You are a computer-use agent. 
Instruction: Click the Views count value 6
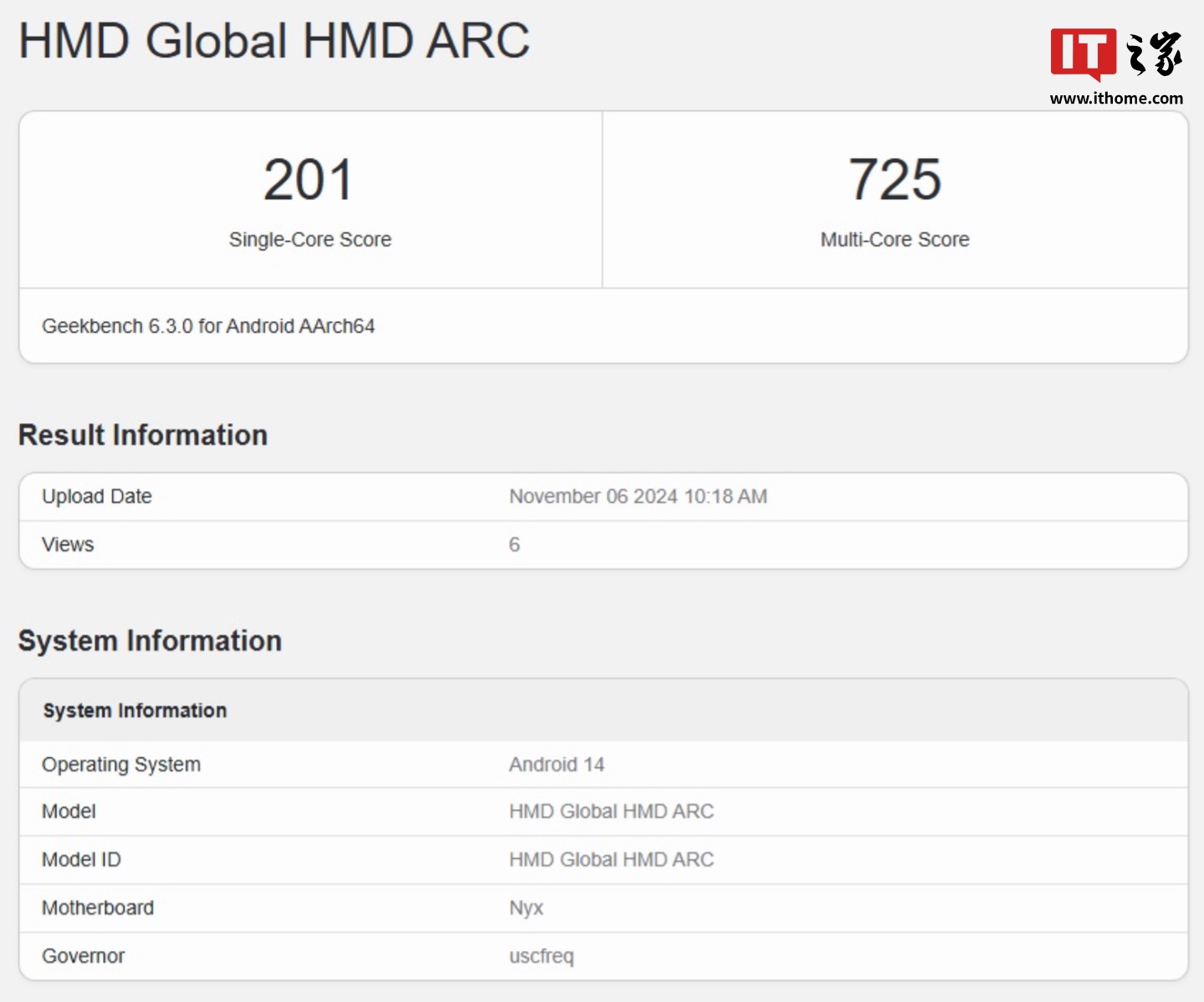(x=514, y=545)
